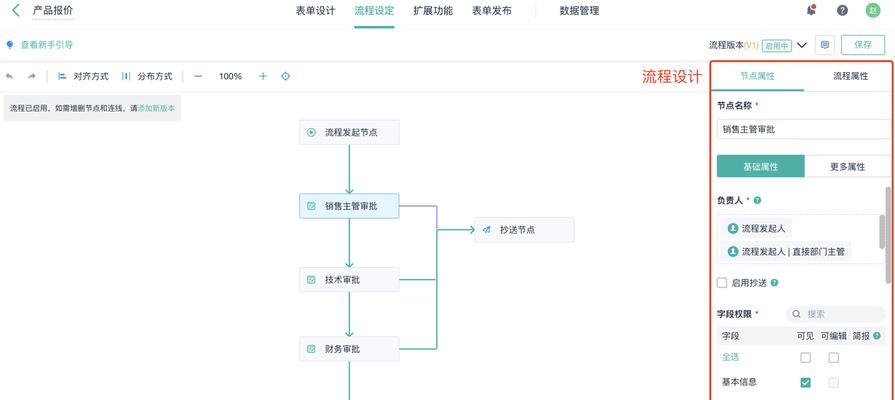
Task: Go back using the top-left arrow
Action: [x=16, y=10]
